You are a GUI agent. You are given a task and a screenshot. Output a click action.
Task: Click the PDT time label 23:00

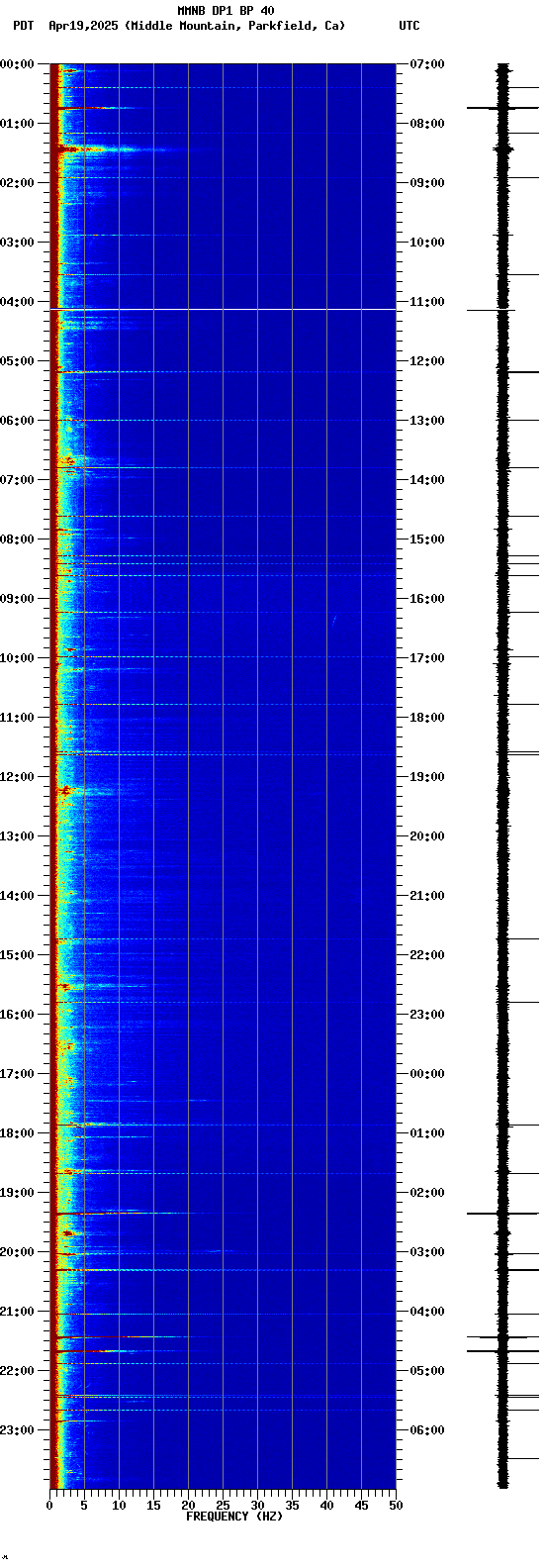pyautogui.click(x=17, y=1430)
